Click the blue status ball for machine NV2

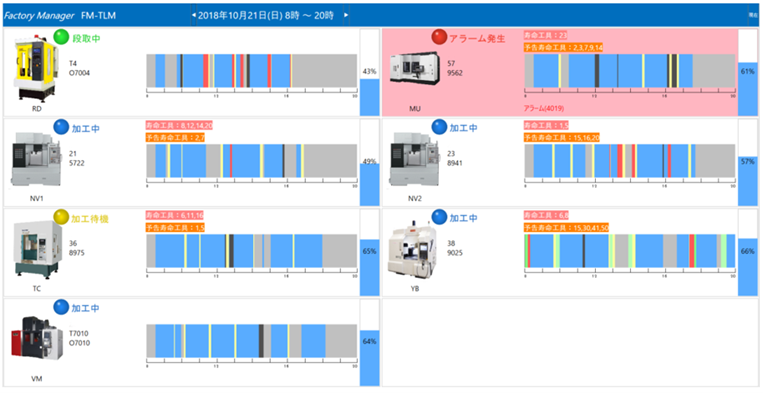(x=439, y=127)
